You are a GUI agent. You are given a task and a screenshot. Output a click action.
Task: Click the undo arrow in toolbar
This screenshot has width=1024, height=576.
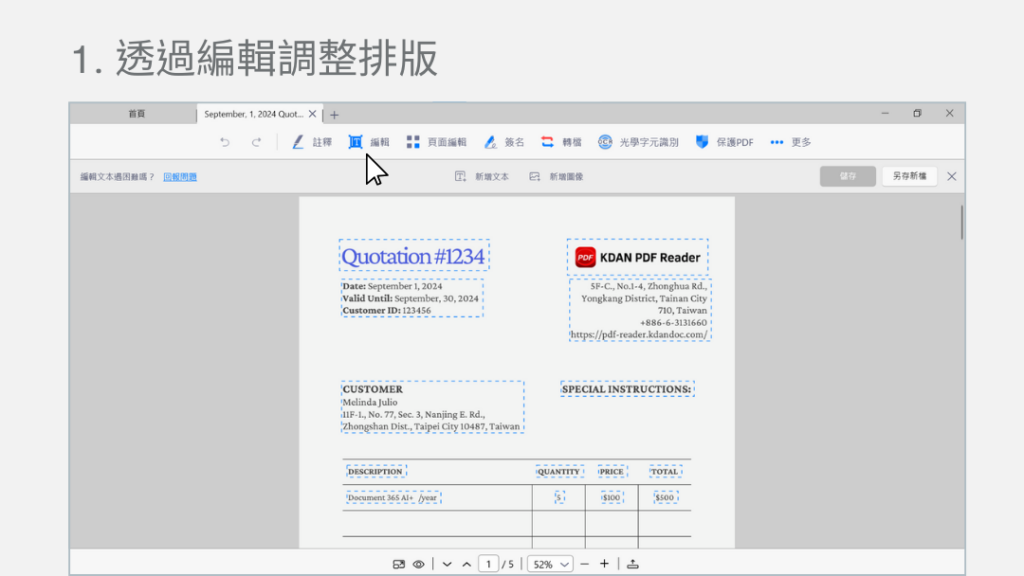(224, 142)
